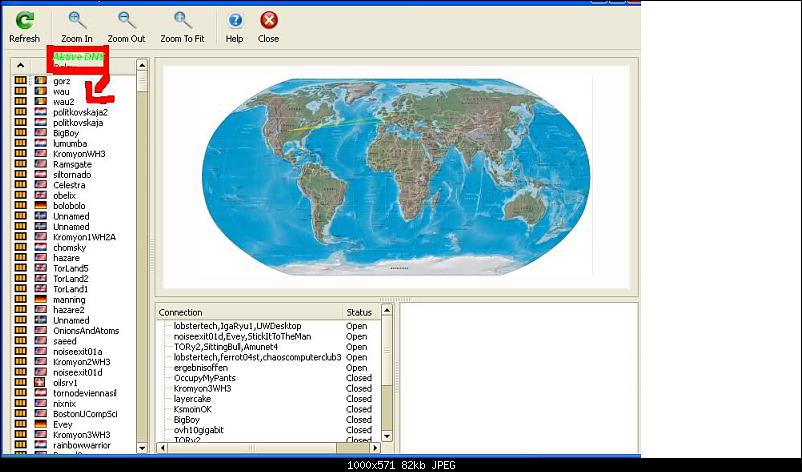Click connection list scrollbar down arrow
The image size is (802, 472).
(387, 436)
